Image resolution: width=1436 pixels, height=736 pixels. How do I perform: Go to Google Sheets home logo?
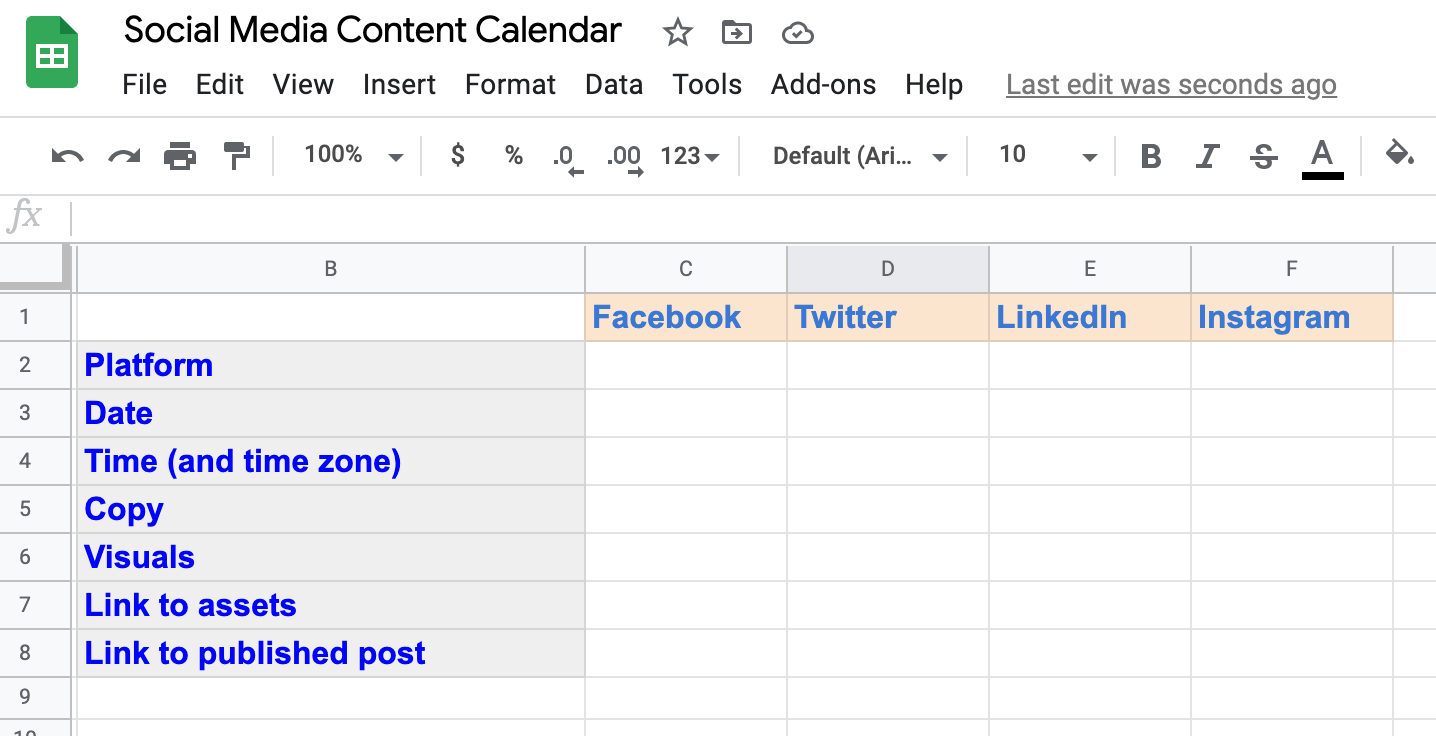pyautogui.click(x=52, y=54)
